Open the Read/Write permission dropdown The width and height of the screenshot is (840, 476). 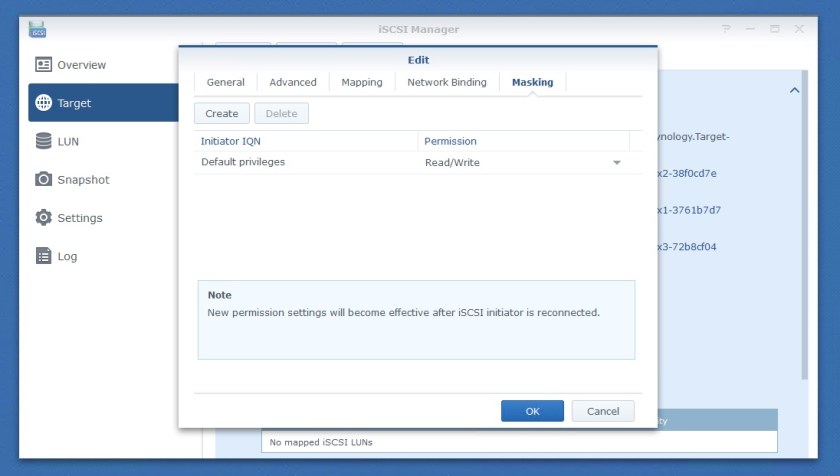pyautogui.click(x=616, y=163)
